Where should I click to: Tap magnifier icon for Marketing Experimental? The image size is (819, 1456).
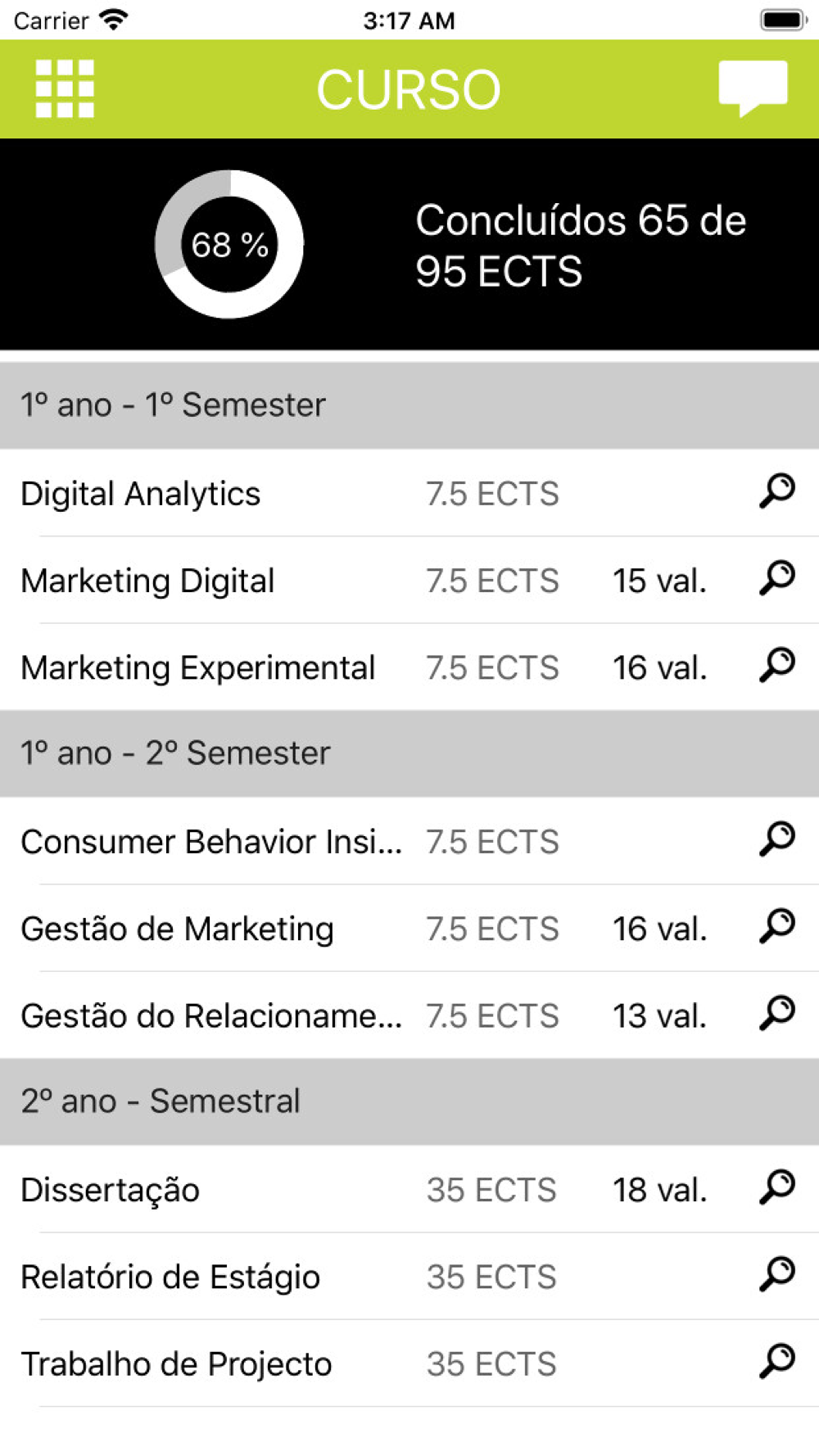pos(776,666)
